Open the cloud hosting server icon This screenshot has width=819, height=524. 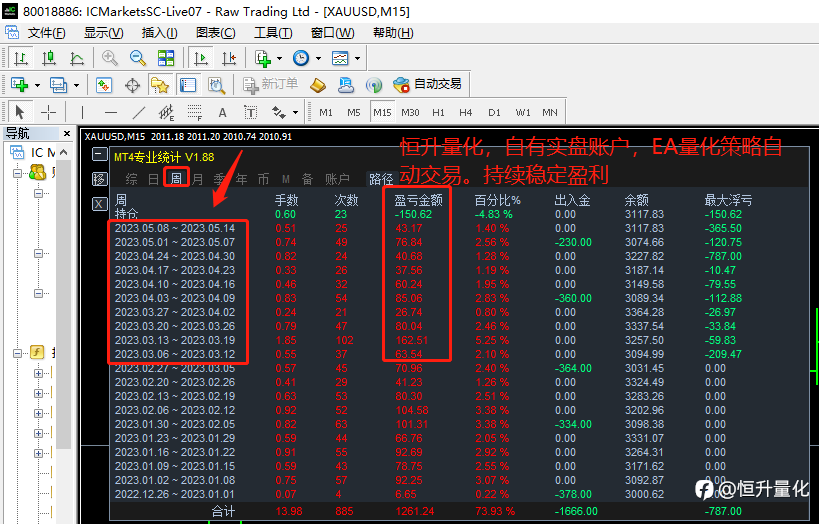pyautogui.click(x=346, y=85)
